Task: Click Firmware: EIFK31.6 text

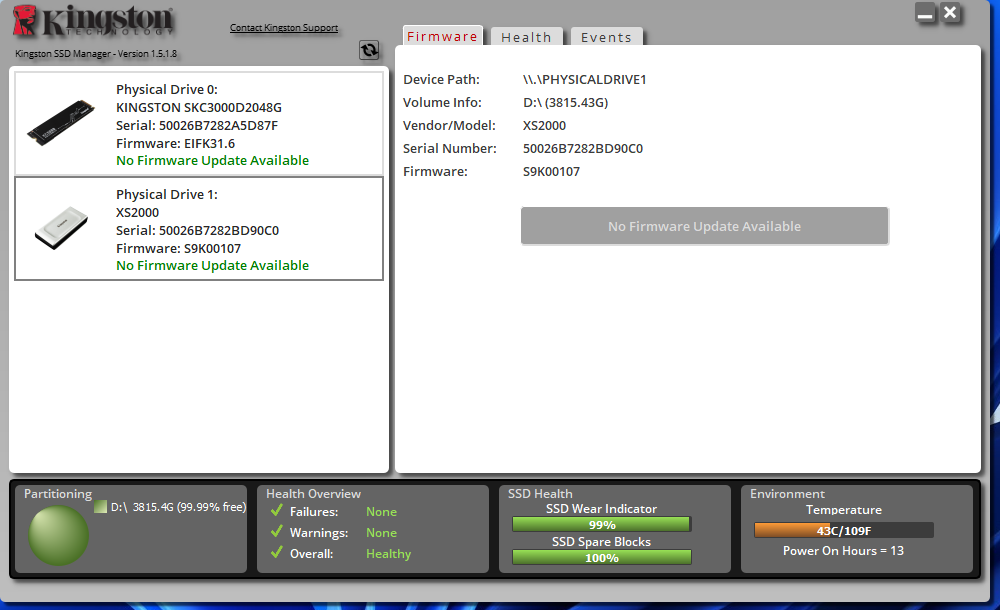Action: click(175, 143)
